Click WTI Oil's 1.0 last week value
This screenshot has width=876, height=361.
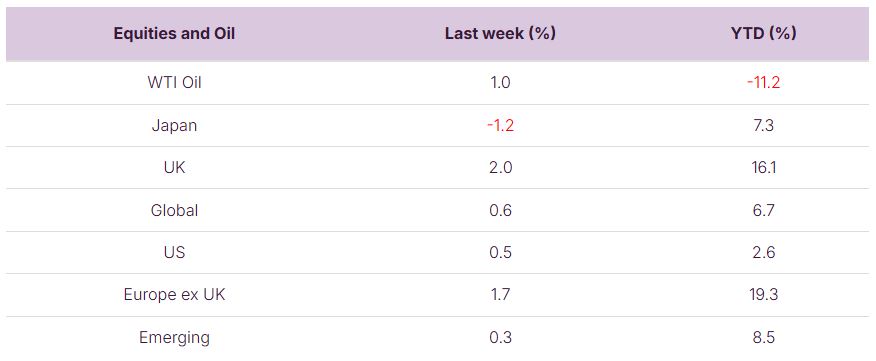point(500,83)
